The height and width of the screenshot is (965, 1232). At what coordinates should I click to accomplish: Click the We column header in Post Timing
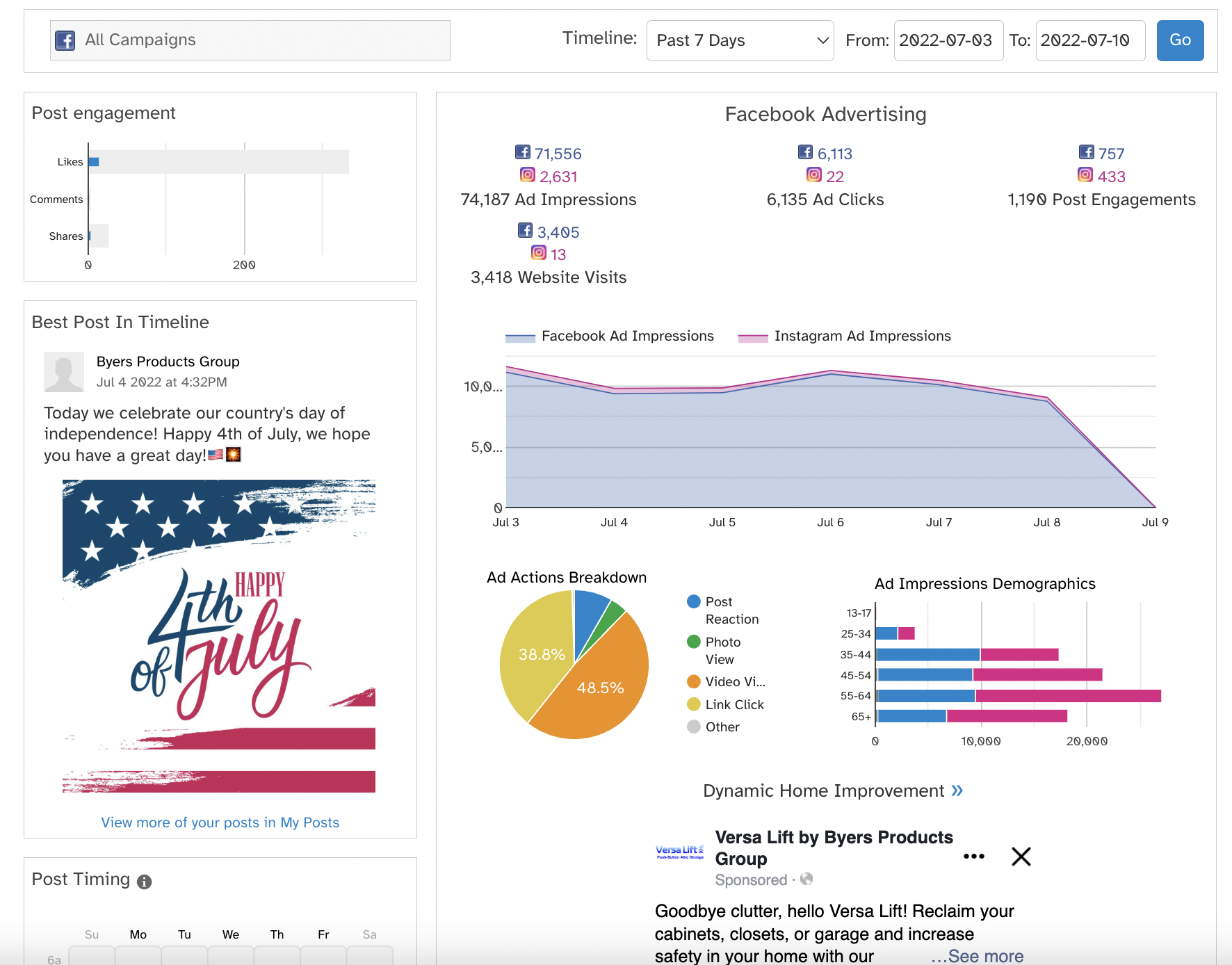(x=231, y=935)
